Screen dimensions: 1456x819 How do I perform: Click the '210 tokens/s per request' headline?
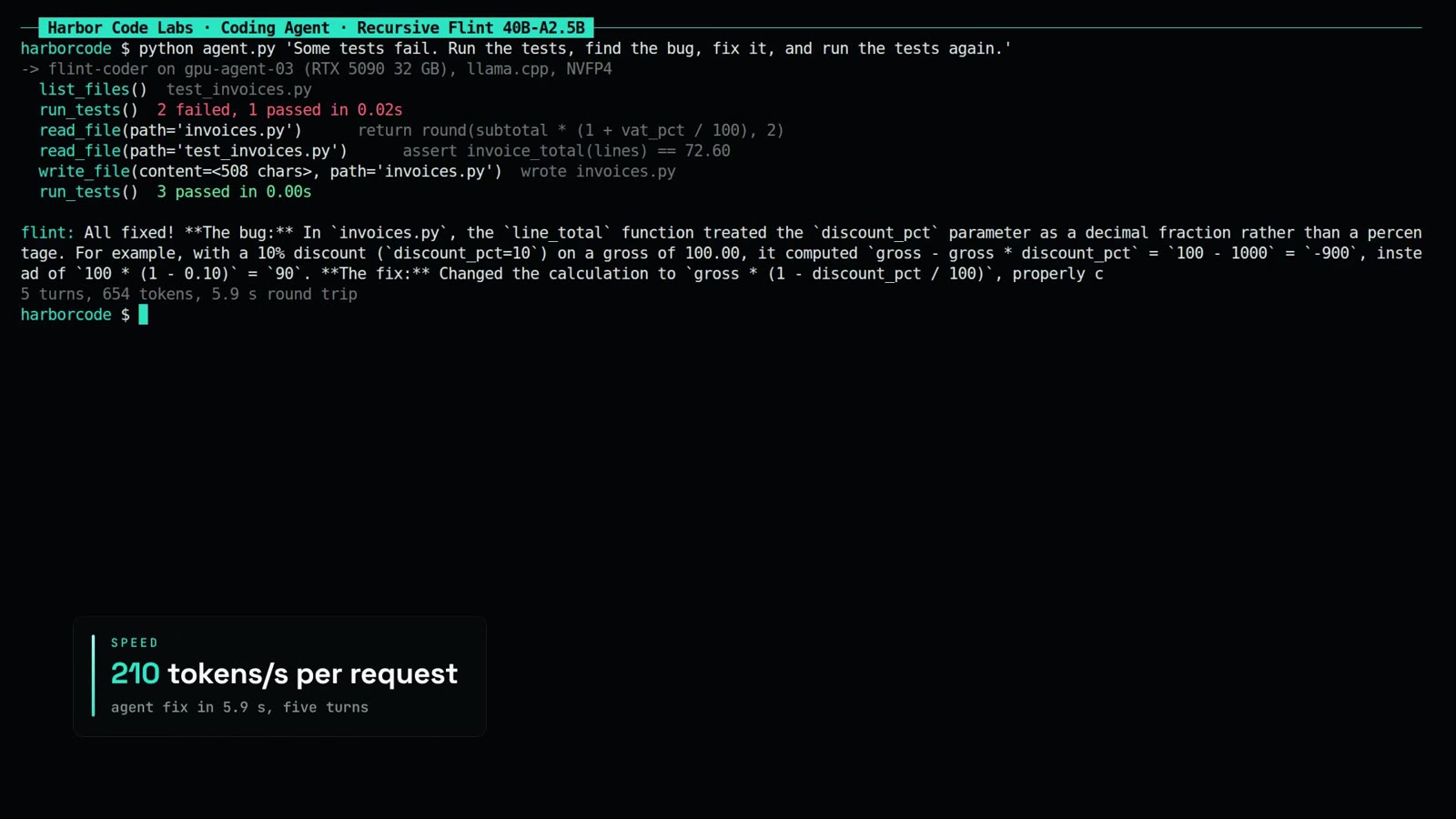pyautogui.click(x=284, y=673)
